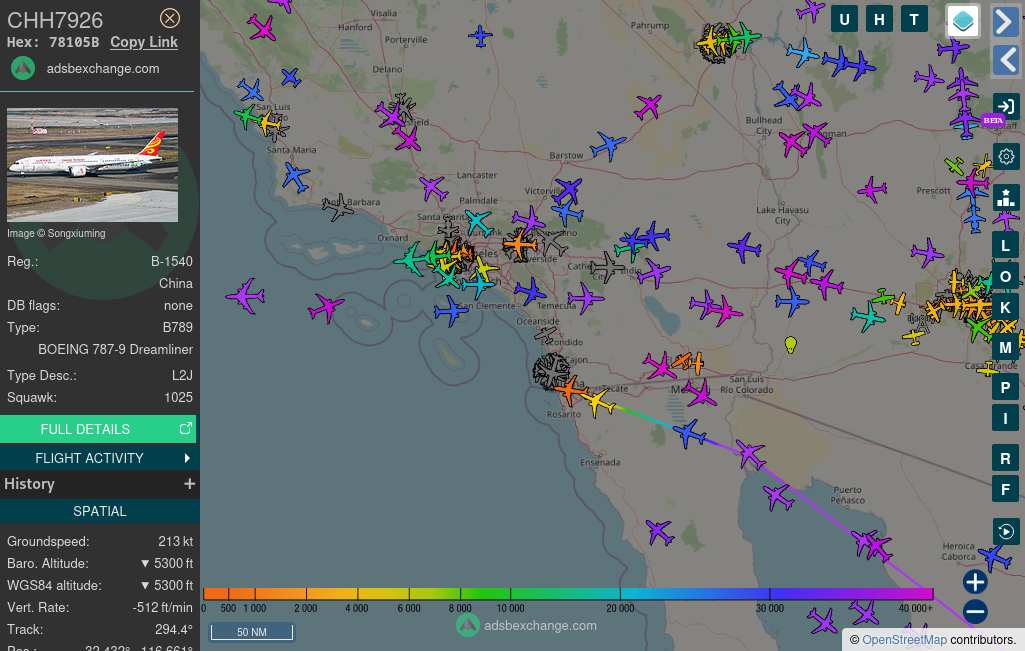Select the purple aircraft near Lancaster

click(433, 189)
